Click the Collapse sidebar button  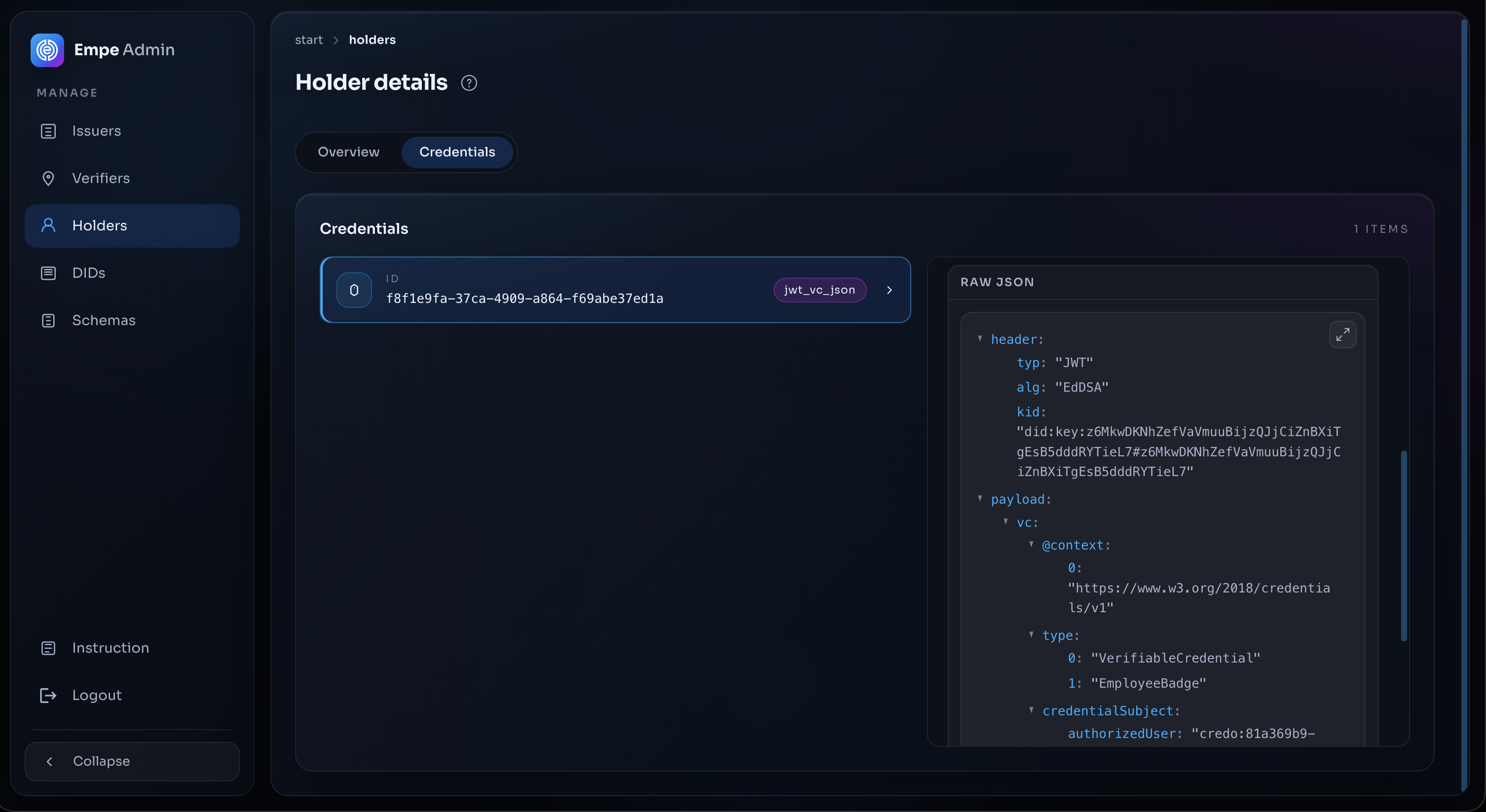coord(132,761)
